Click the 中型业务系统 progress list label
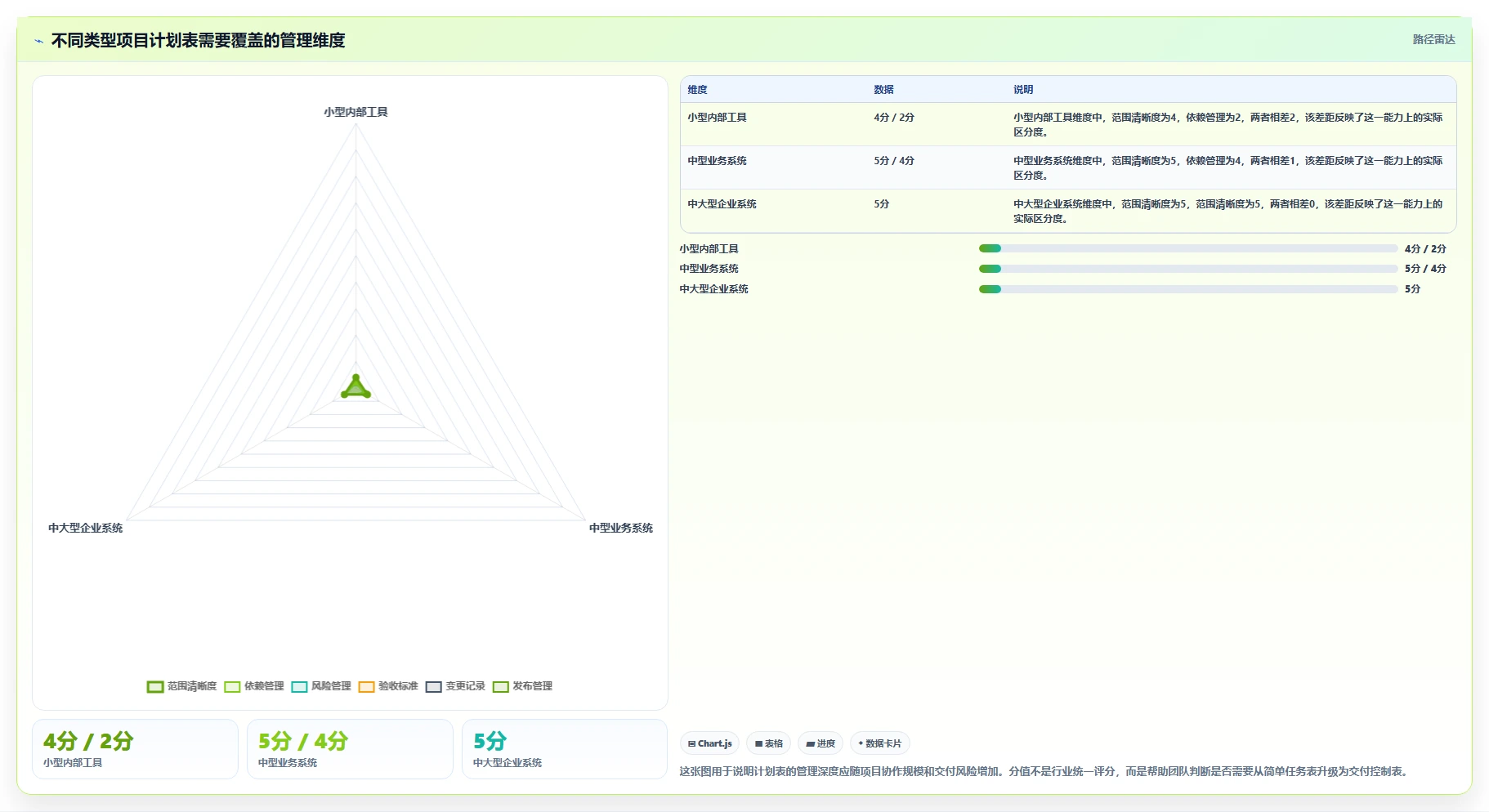Image resolution: width=1489 pixels, height=812 pixels. [x=709, y=269]
